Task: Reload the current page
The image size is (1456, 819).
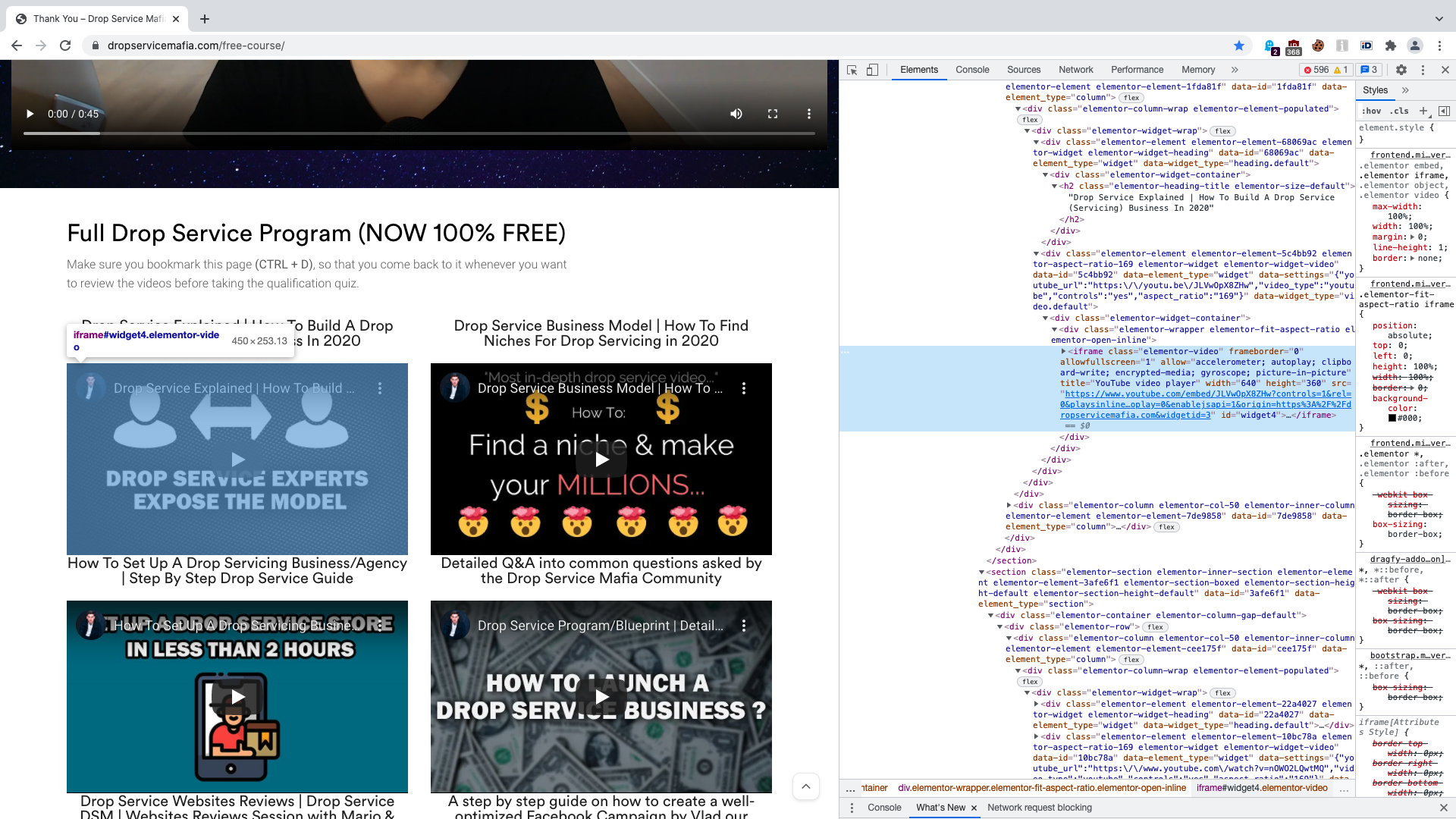Action: tap(65, 45)
